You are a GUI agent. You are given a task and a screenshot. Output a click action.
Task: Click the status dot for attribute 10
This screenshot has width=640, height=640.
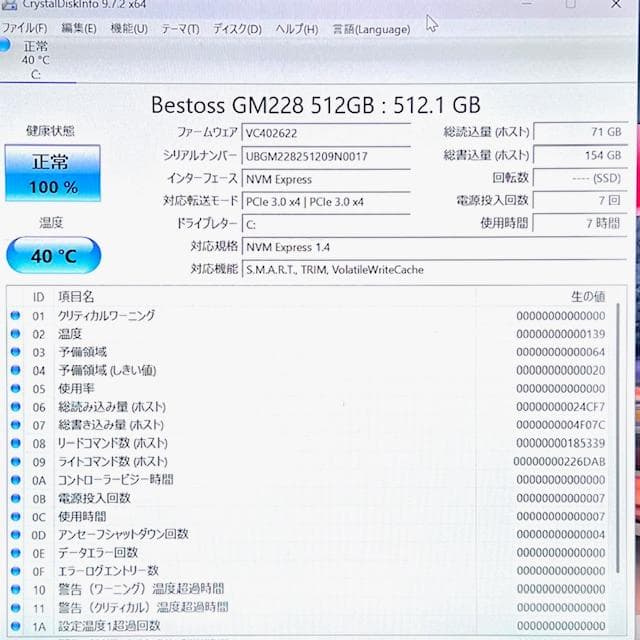click(x=16, y=589)
